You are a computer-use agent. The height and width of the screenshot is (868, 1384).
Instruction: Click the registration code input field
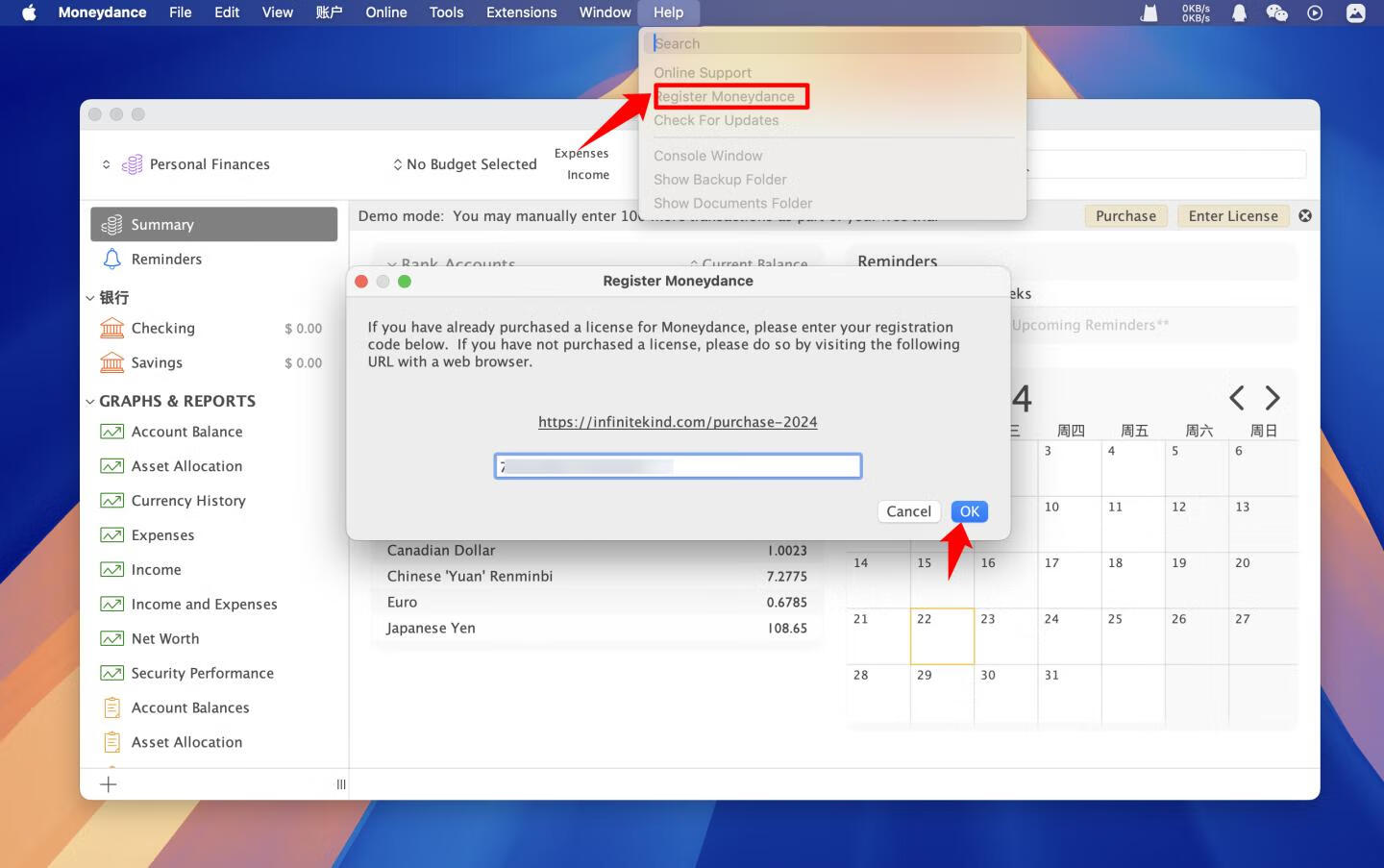click(679, 467)
